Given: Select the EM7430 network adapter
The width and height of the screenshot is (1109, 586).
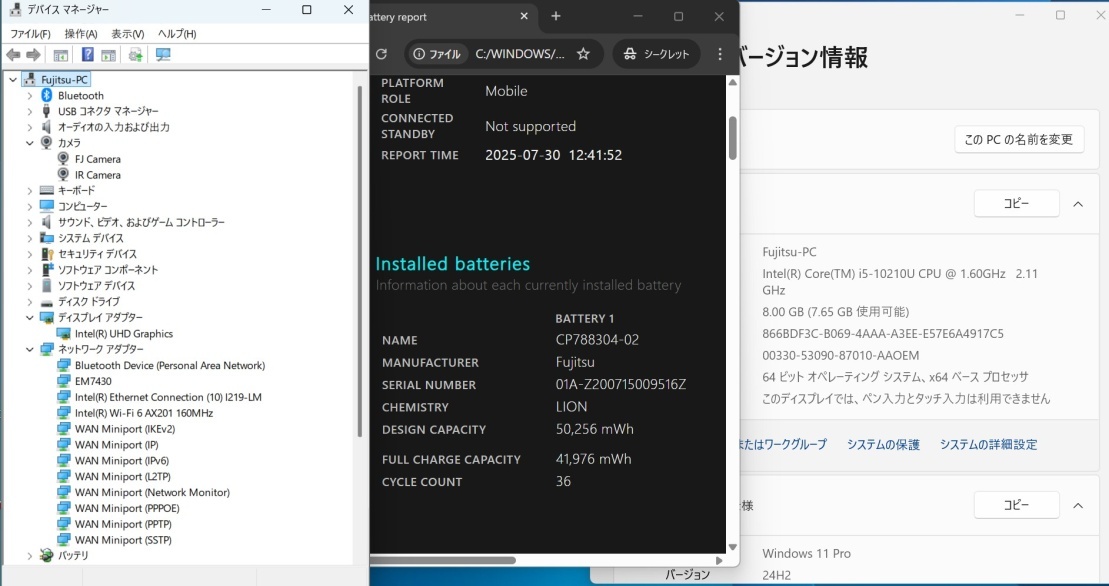Looking at the screenshot, I should point(93,381).
